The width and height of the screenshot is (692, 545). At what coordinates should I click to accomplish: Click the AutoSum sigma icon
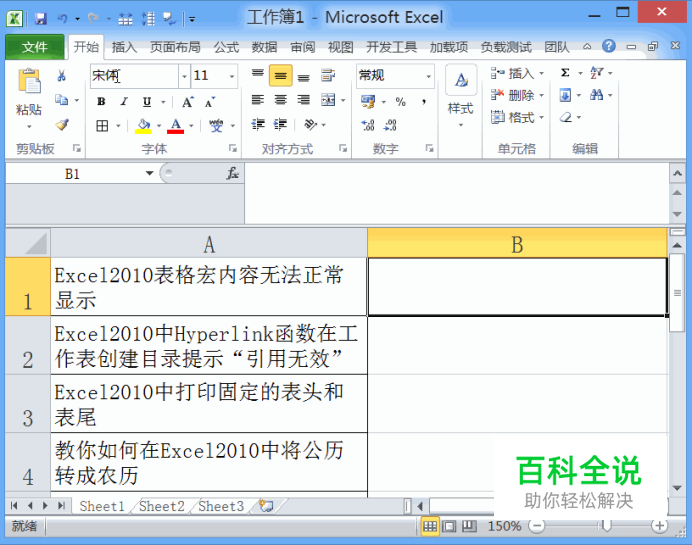tap(565, 73)
